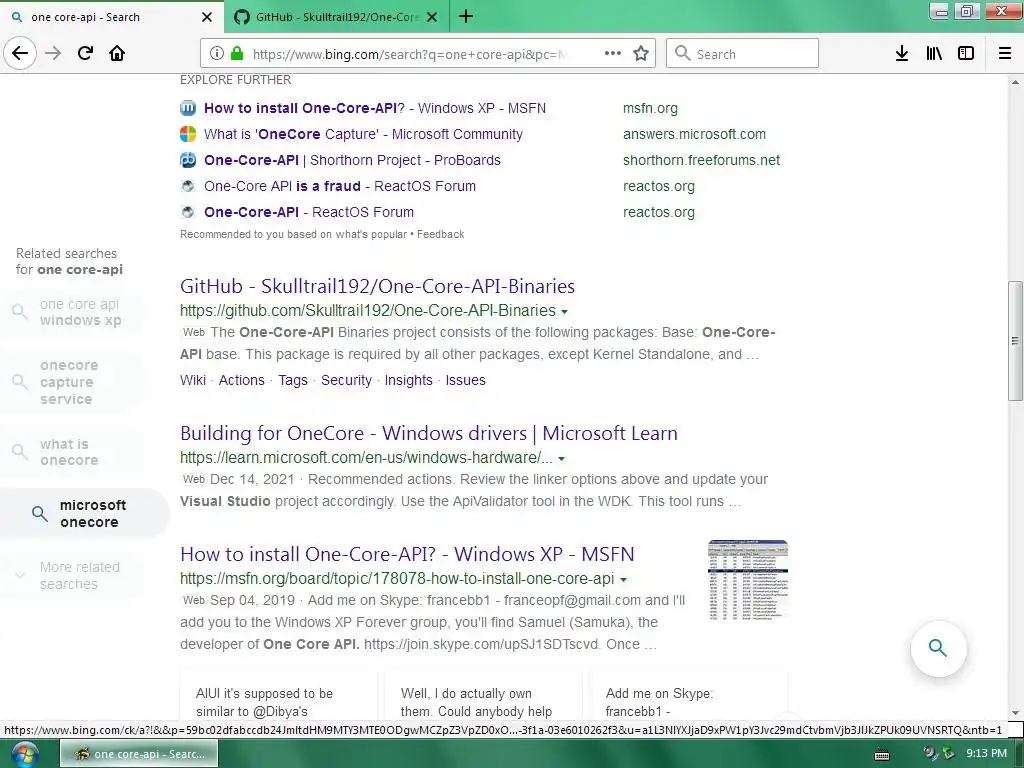Click 'msfn.org' domain in Explore Further
This screenshot has width=1024, height=768.
(650, 108)
